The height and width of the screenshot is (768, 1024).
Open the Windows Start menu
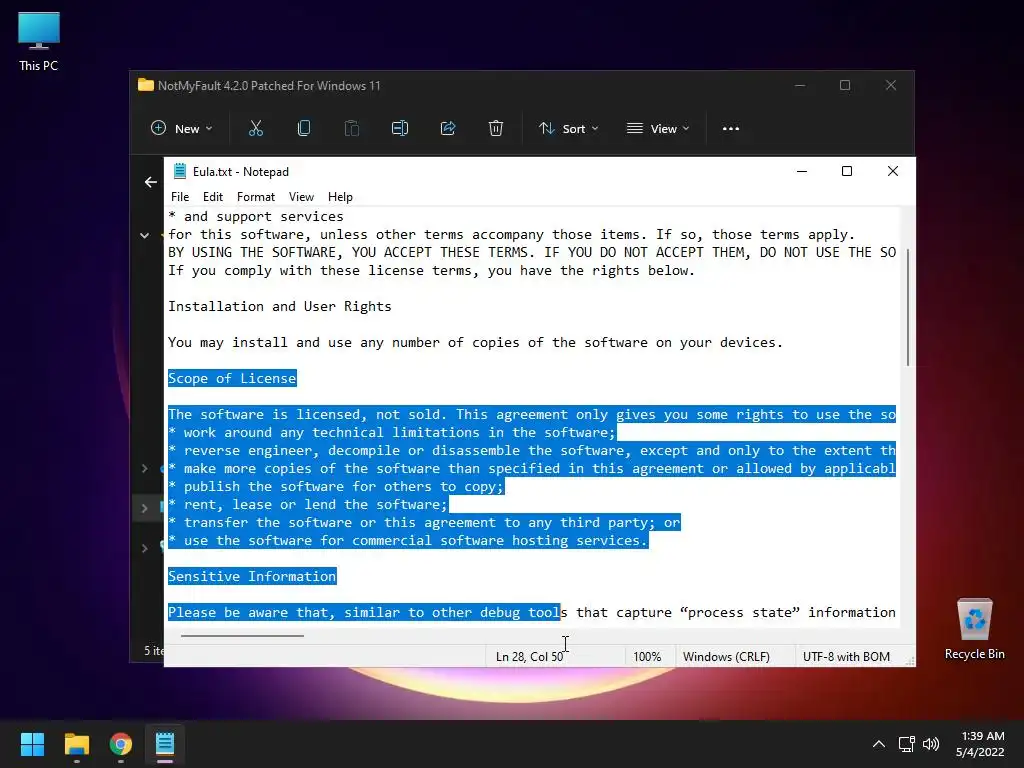point(32,744)
